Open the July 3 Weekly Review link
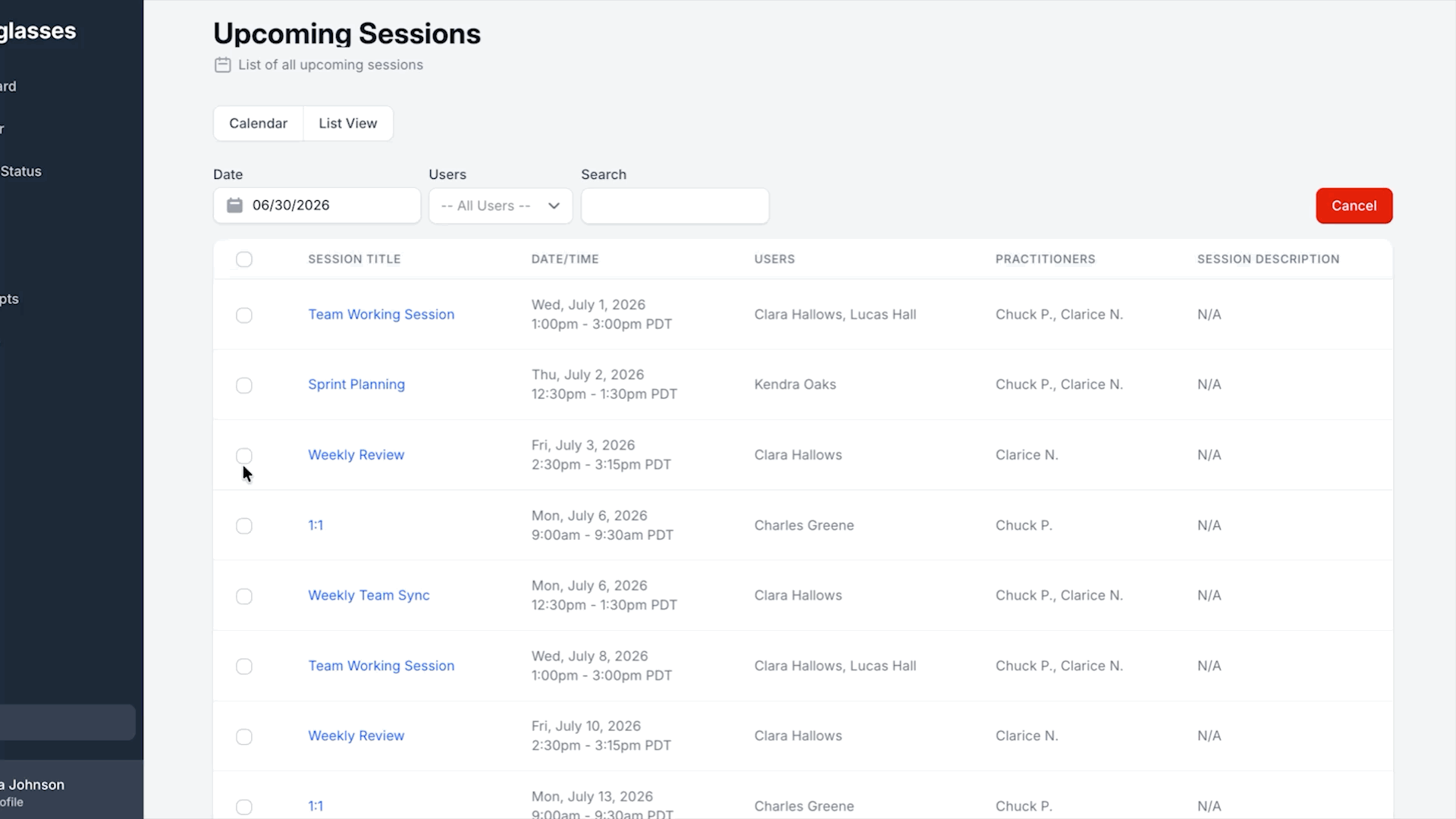1456x819 pixels. [356, 455]
